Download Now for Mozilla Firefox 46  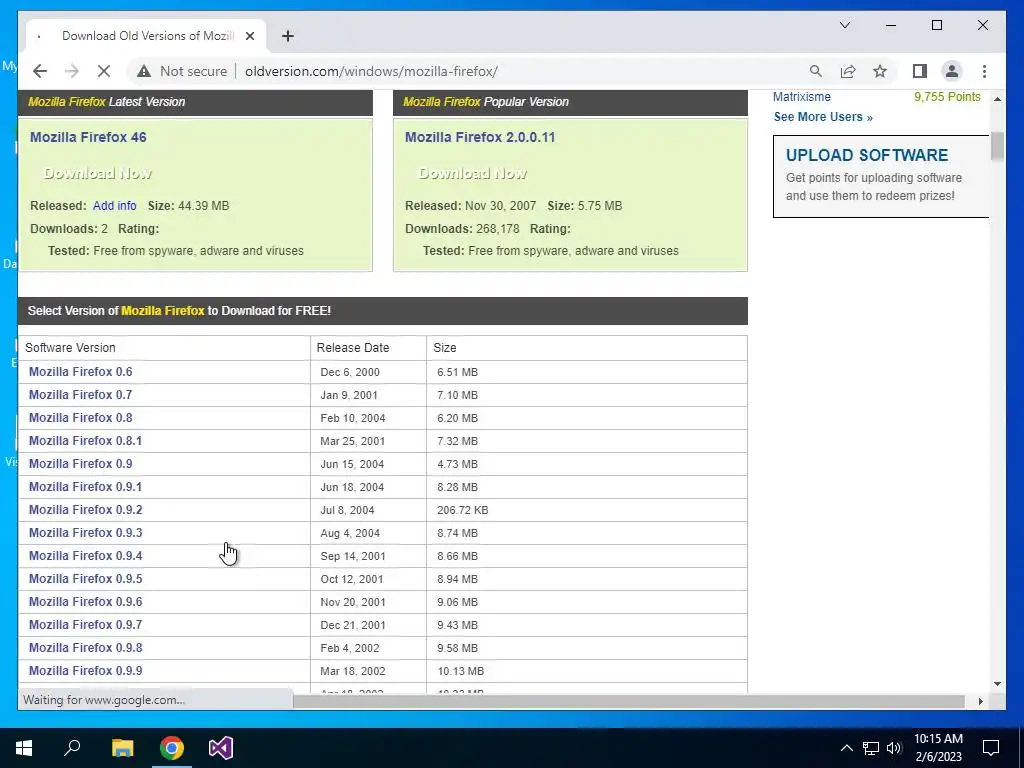pos(98,173)
